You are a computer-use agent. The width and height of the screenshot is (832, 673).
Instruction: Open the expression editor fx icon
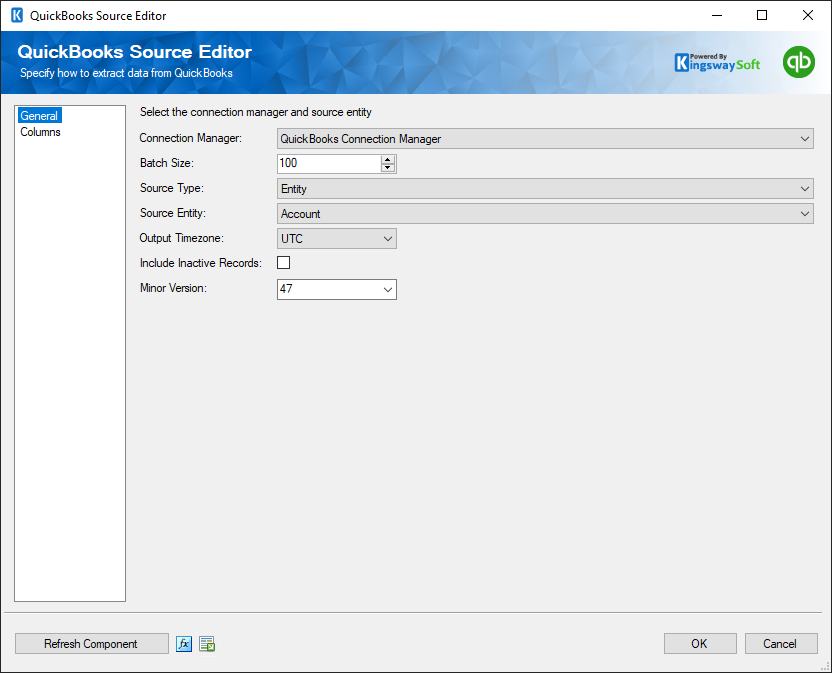[x=184, y=644]
